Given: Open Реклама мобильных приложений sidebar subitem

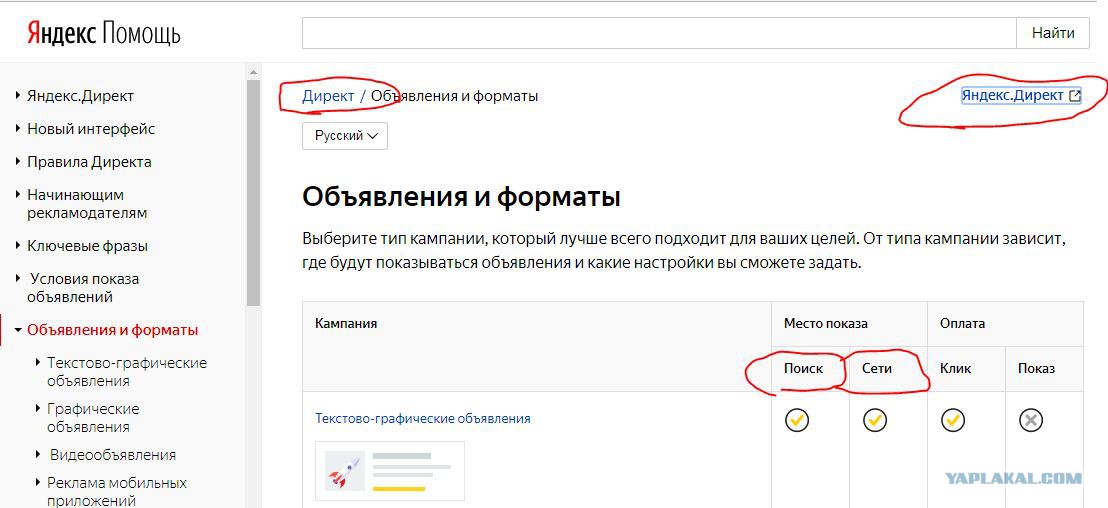Looking at the screenshot, I should click(x=117, y=492).
